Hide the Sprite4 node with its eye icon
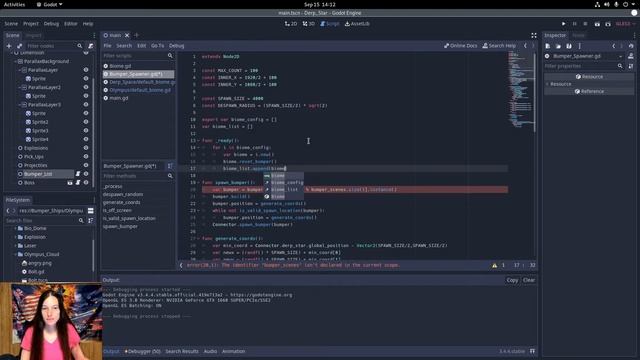The image size is (640, 360). 86,139
